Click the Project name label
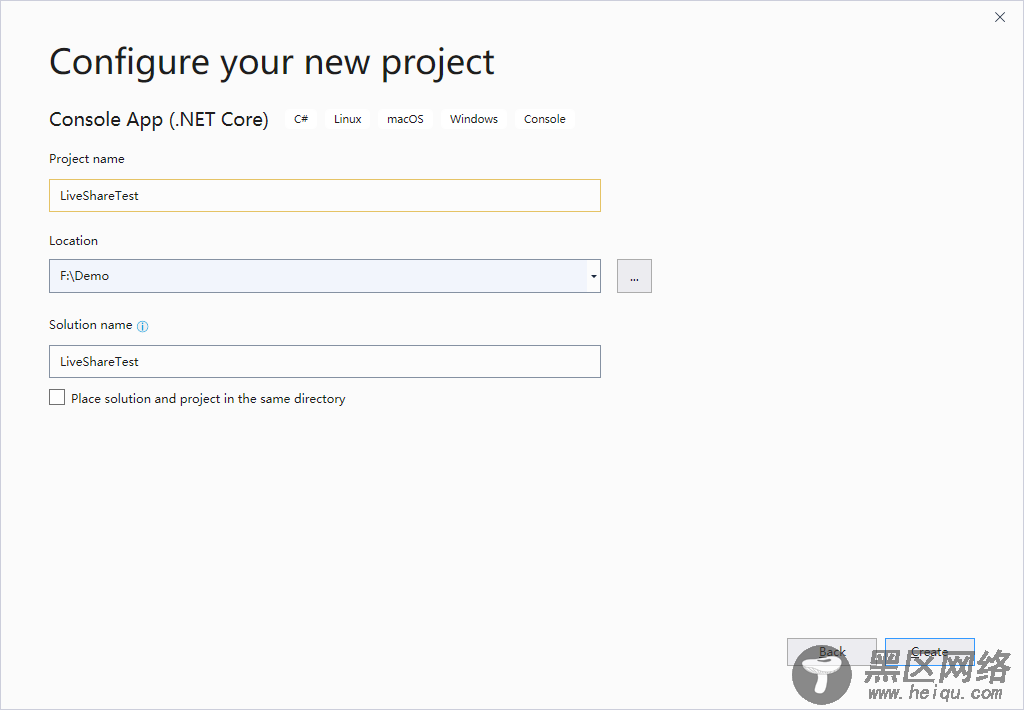Viewport: 1024px width, 710px height. (x=87, y=159)
